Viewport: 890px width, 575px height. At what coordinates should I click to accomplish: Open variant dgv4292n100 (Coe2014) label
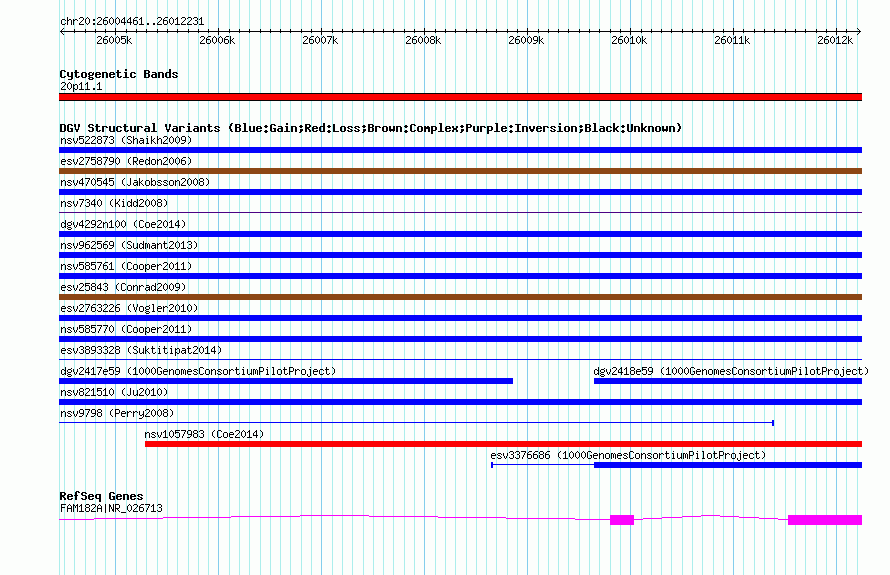123,224
